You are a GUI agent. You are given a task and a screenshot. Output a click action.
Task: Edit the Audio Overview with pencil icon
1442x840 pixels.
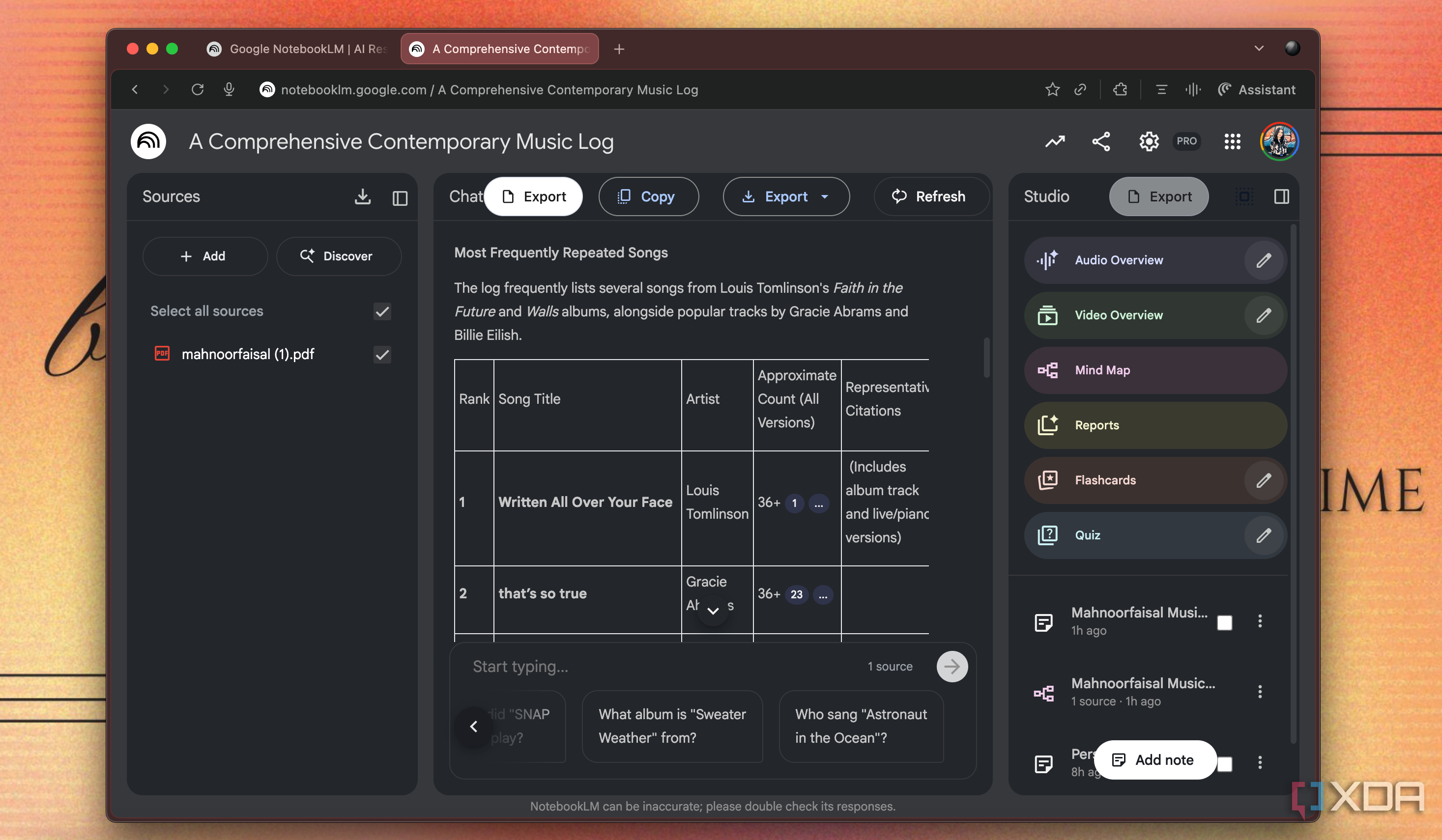(x=1264, y=260)
